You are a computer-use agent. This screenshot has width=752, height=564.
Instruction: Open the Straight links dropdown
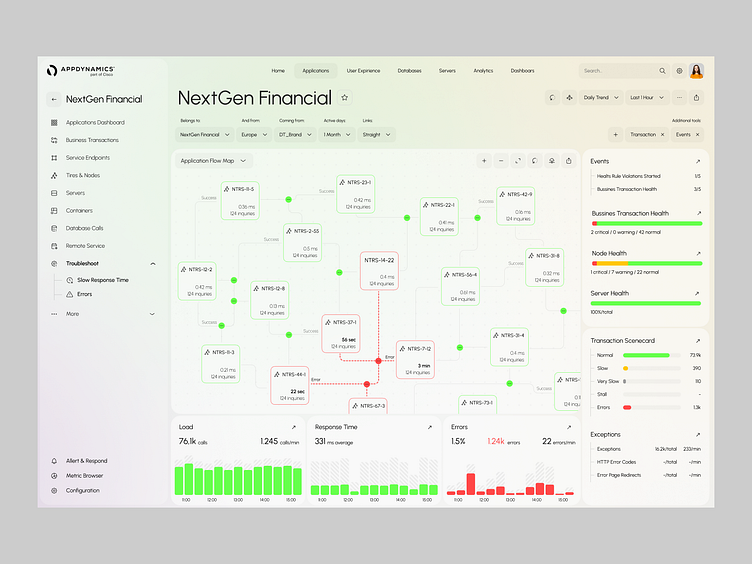tap(376, 135)
